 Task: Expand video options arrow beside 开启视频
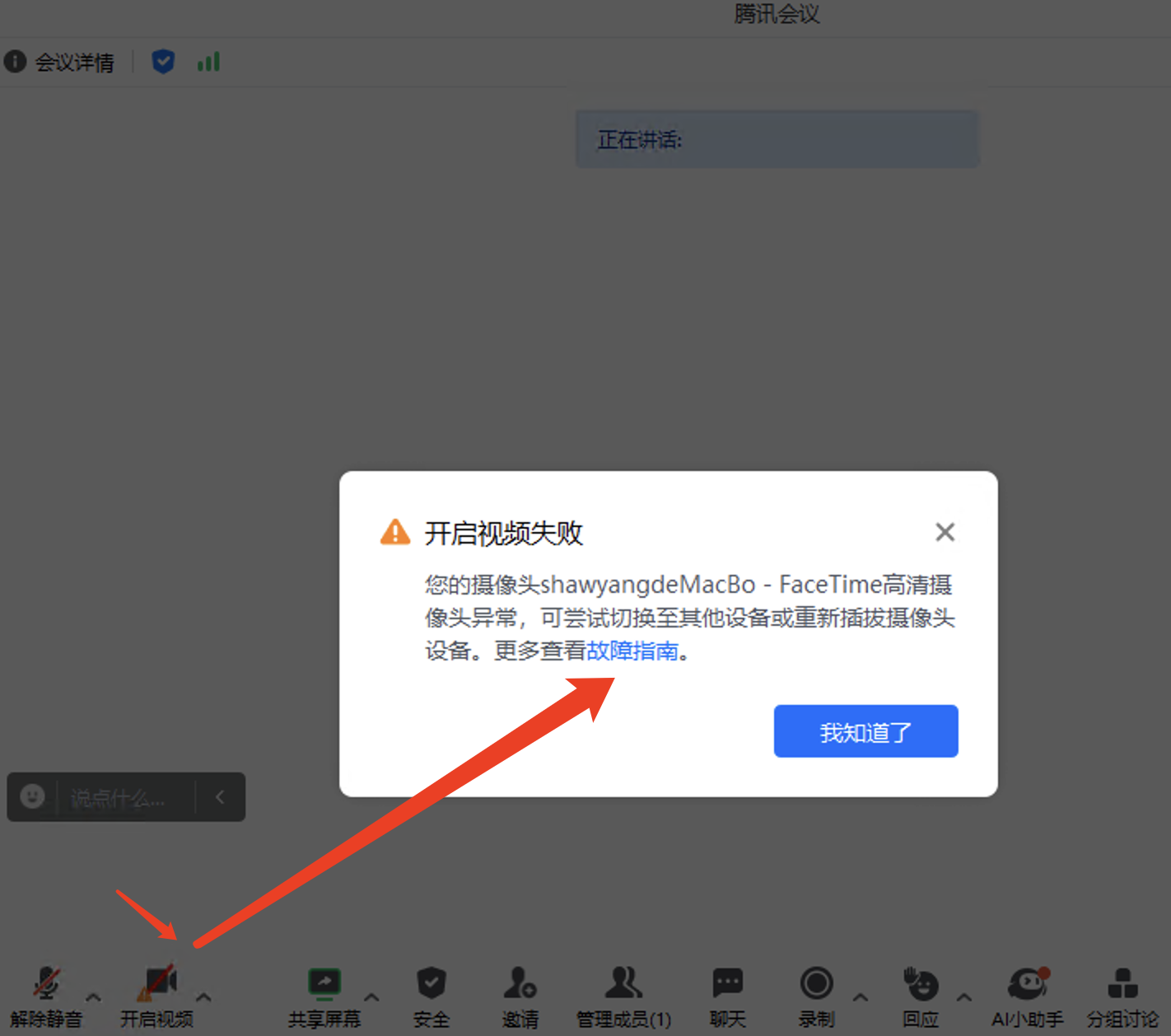pos(204,997)
